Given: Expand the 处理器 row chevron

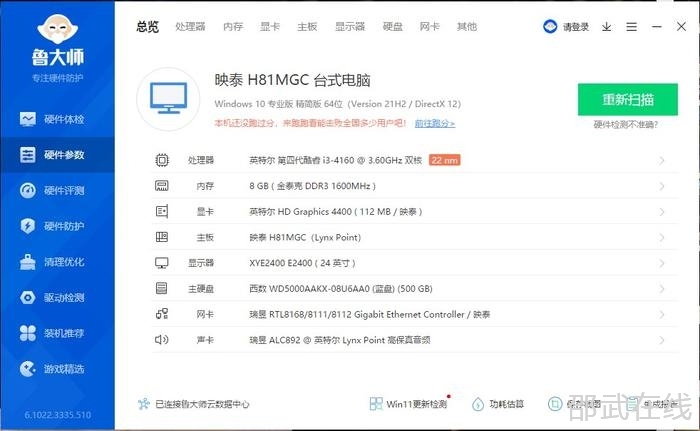Looking at the screenshot, I should 661,160.
